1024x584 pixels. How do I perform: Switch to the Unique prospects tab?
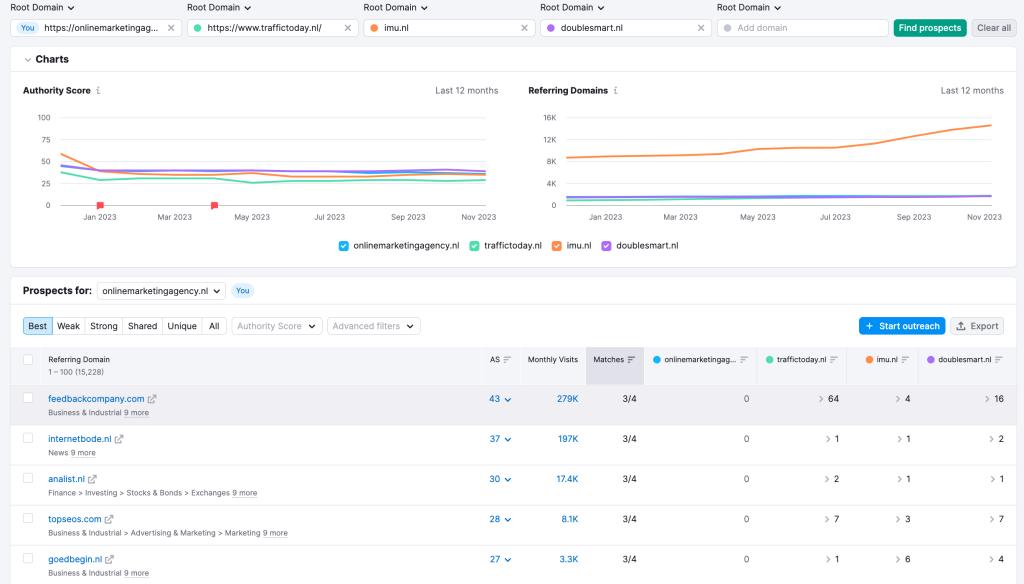click(x=181, y=326)
